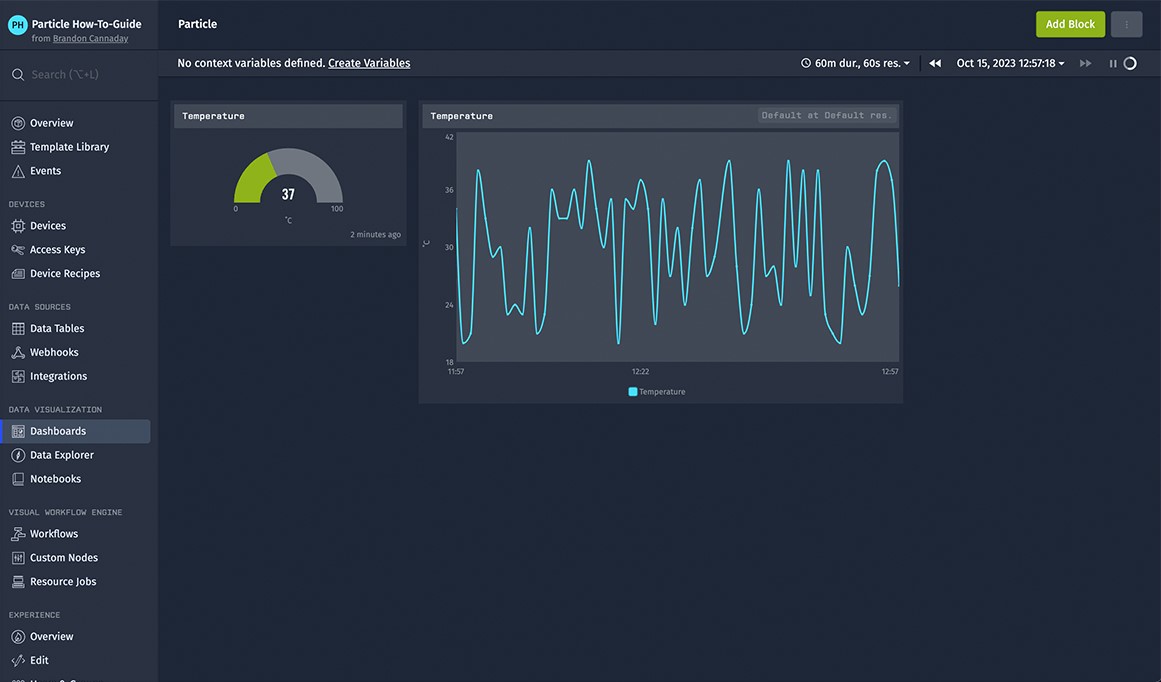The image size is (1161, 682).
Task: Click the Template Library icon
Action: point(18,147)
